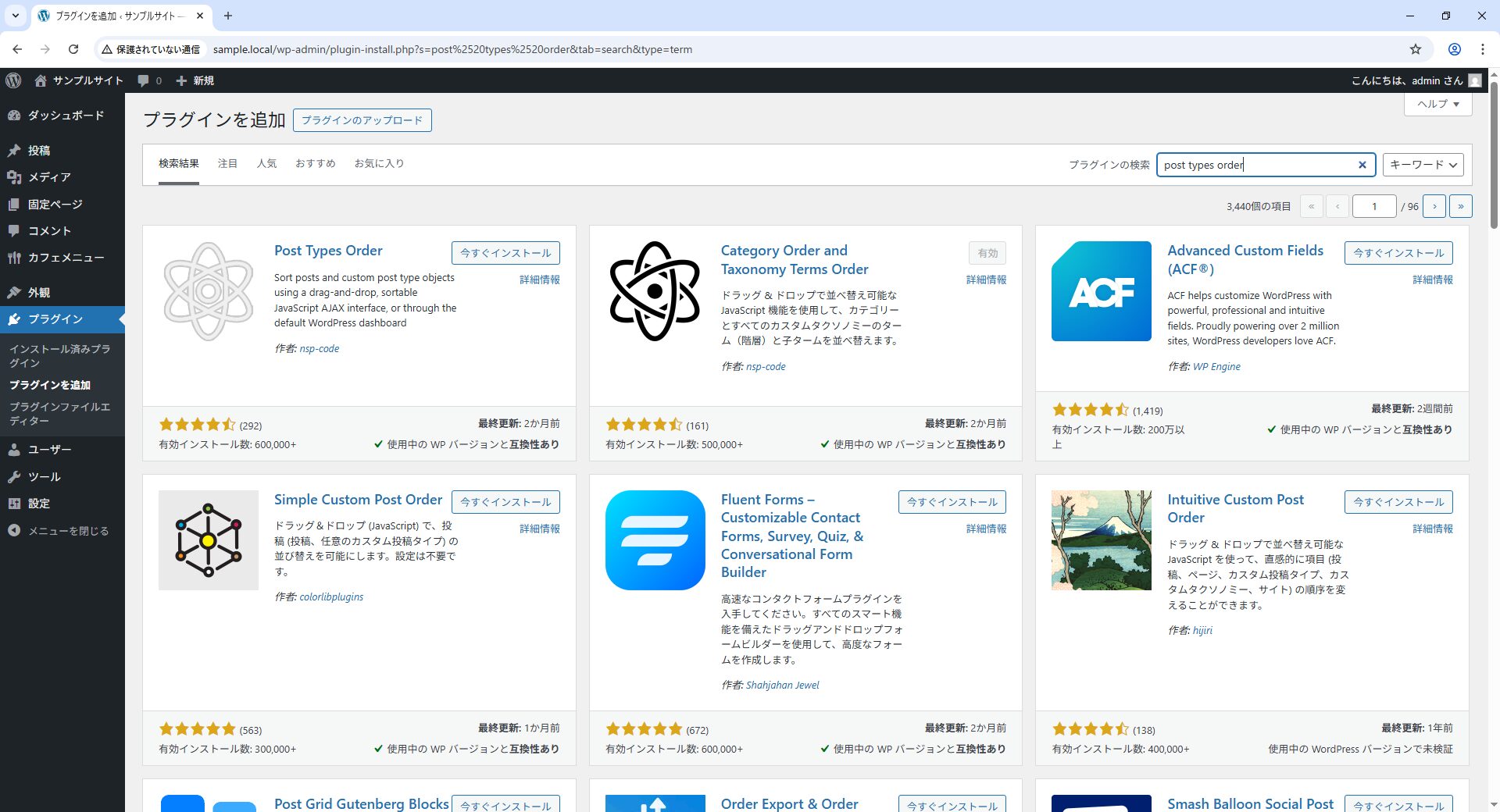This screenshot has width=1500, height=812.
Task: Switch to the 注目 tab
Action: coord(227,164)
